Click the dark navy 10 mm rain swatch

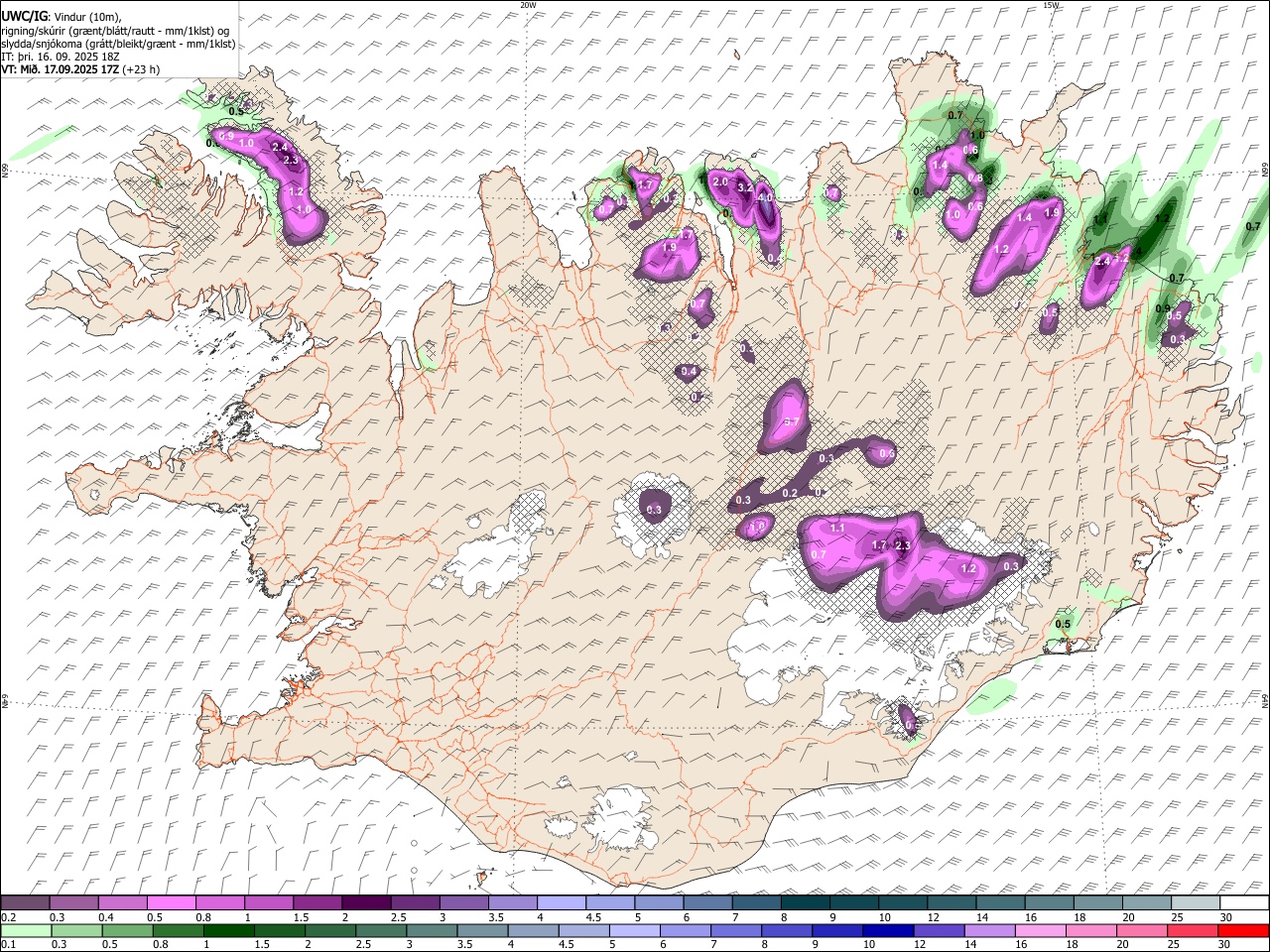click(x=887, y=931)
